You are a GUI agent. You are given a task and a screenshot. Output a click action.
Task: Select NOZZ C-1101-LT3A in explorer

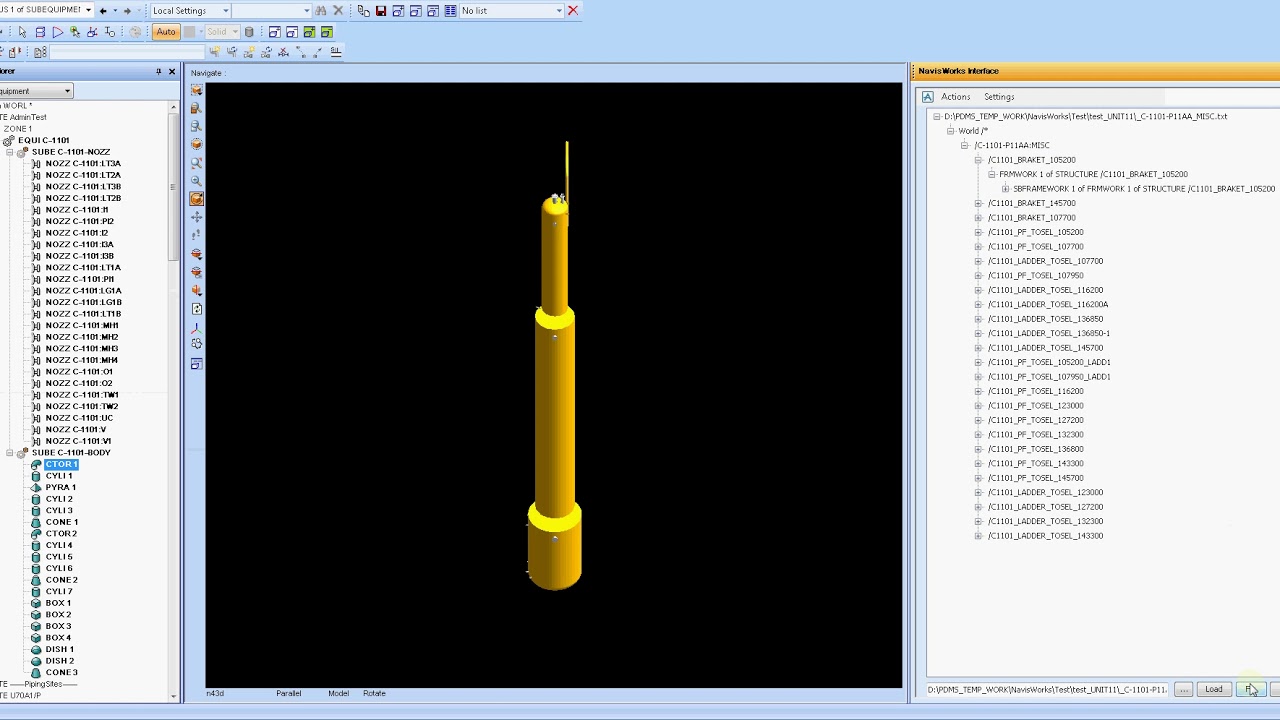tap(83, 163)
